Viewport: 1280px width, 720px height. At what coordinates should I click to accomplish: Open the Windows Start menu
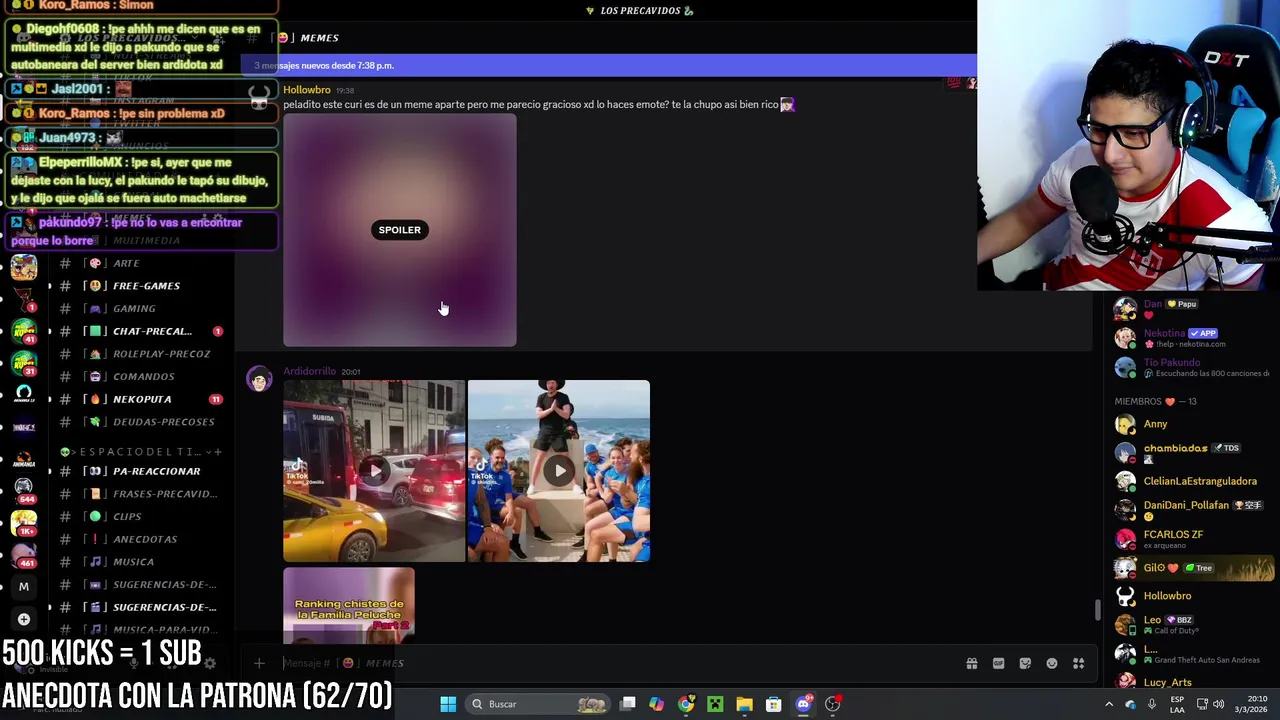click(x=448, y=704)
